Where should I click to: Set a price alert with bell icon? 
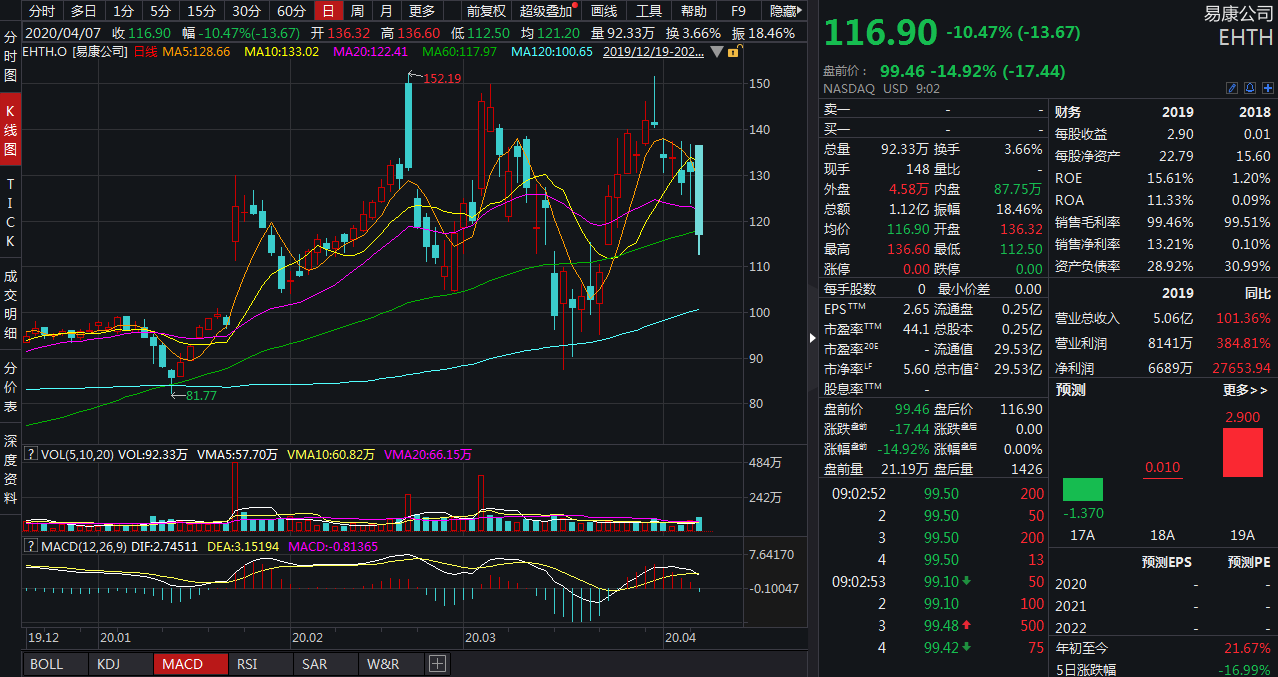coord(1249,88)
